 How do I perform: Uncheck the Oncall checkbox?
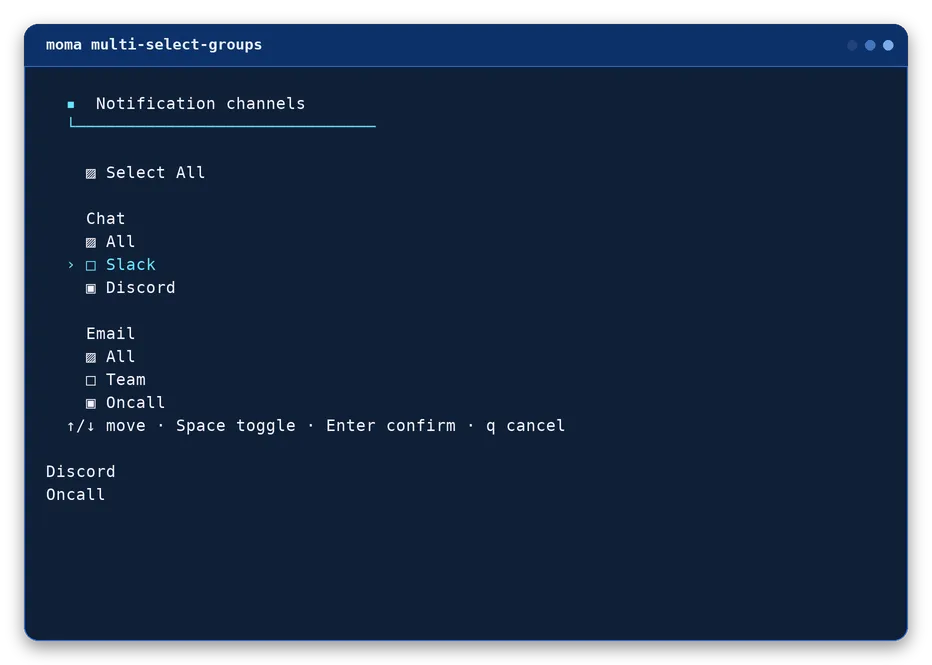[91, 404]
